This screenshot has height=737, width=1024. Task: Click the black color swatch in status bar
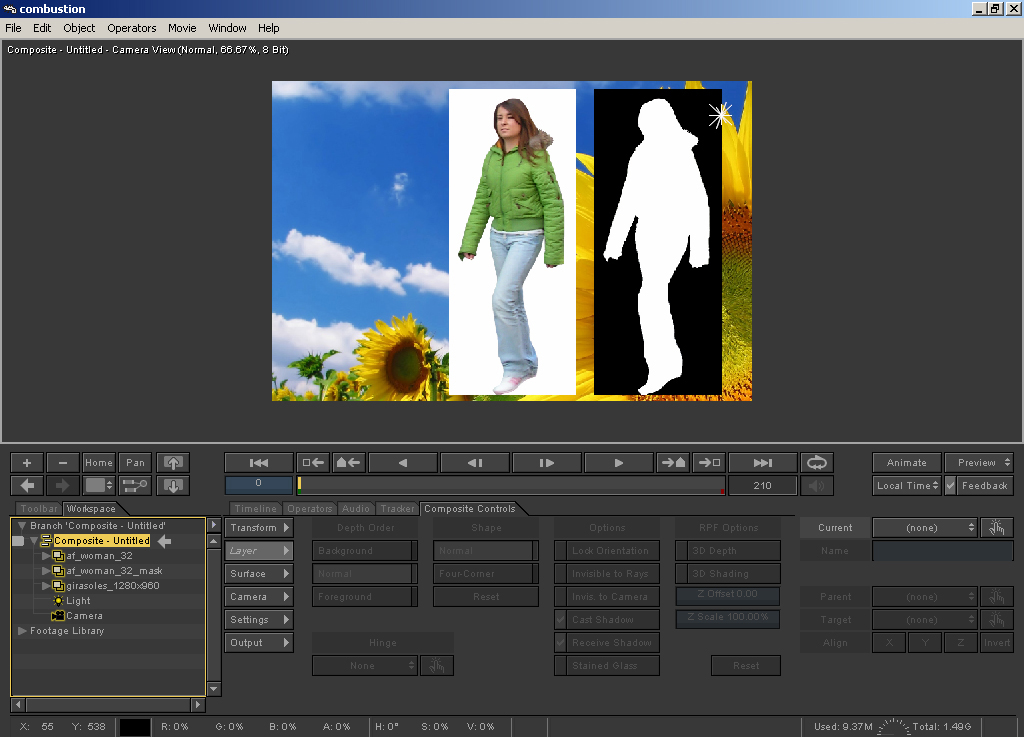tap(135, 727)
